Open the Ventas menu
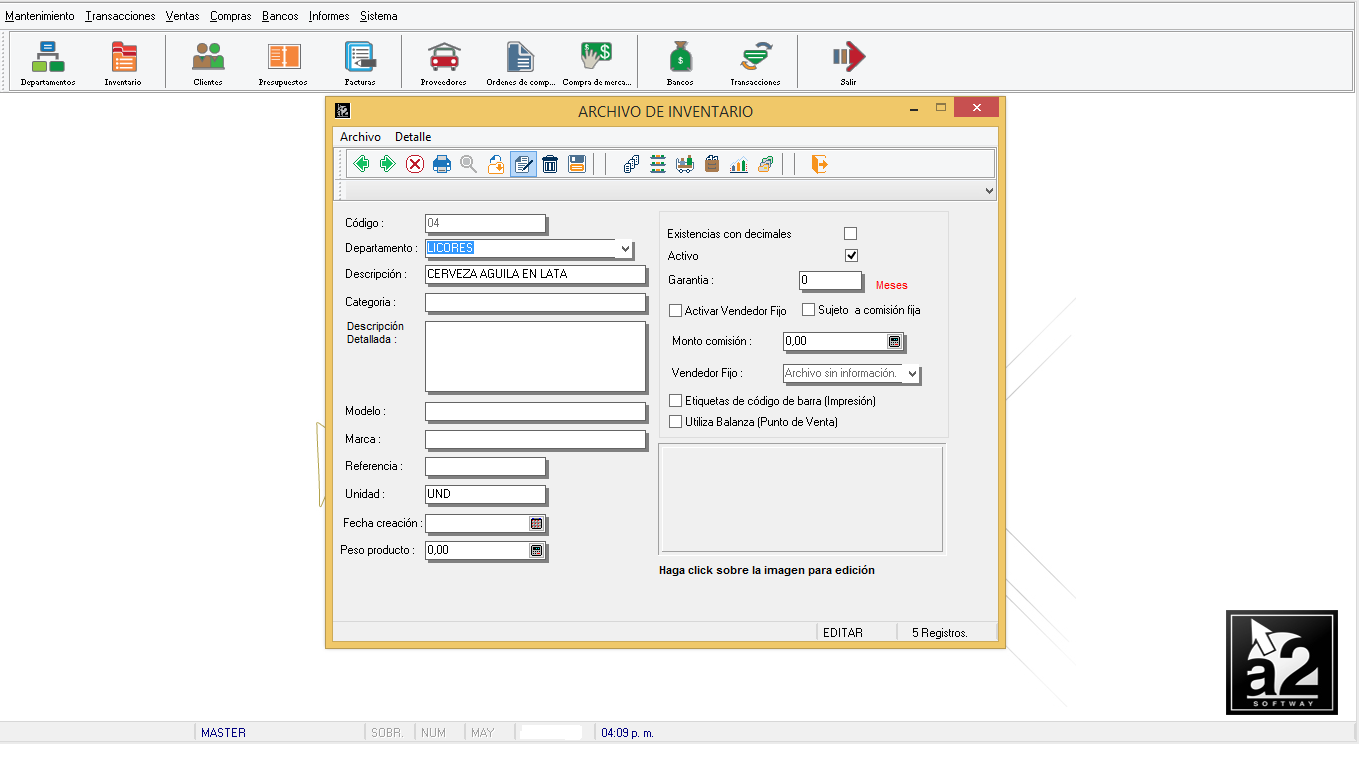 tap(182, 16)
